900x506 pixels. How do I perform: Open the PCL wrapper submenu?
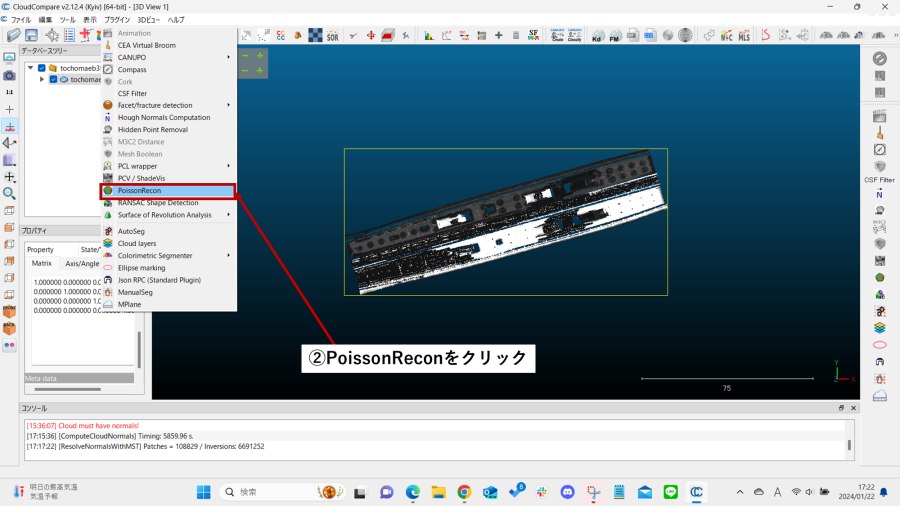[x=228, y=166]
